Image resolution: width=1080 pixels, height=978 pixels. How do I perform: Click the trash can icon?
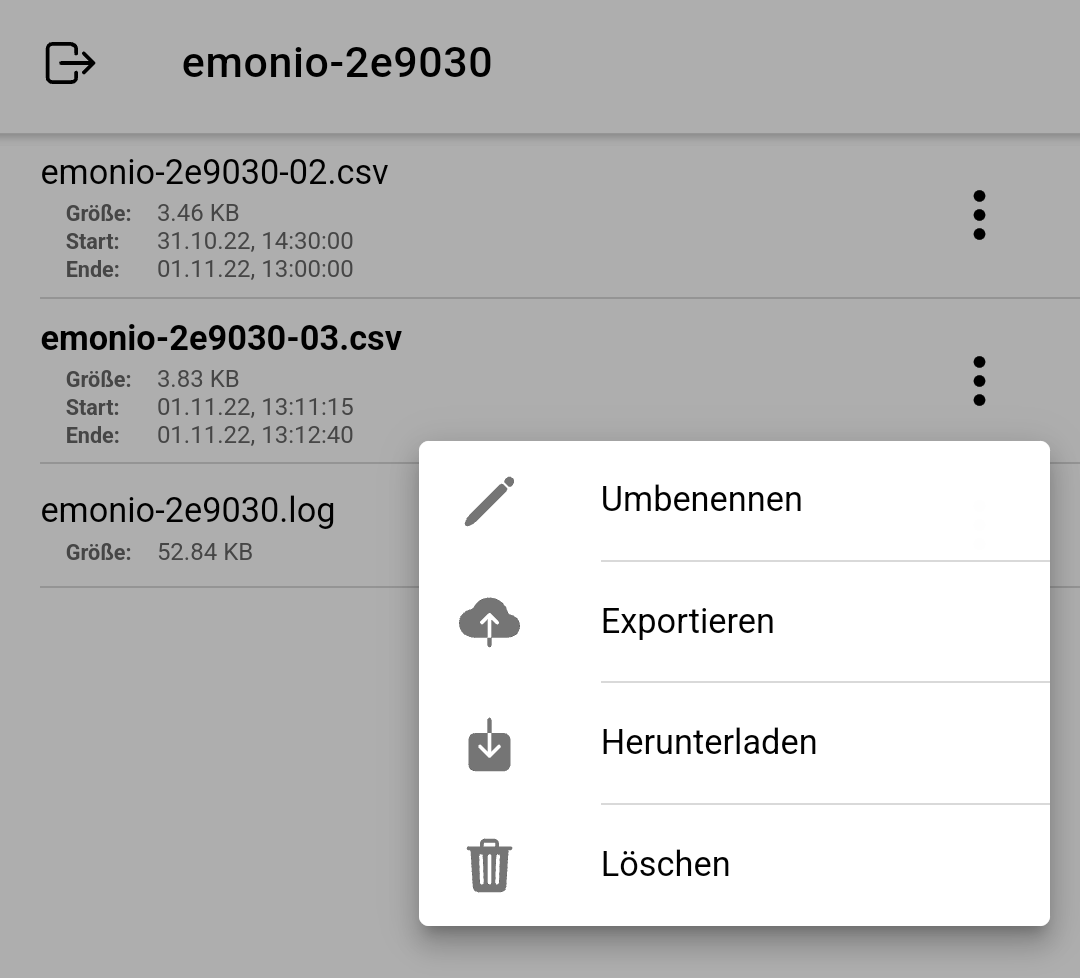(489, 865)
